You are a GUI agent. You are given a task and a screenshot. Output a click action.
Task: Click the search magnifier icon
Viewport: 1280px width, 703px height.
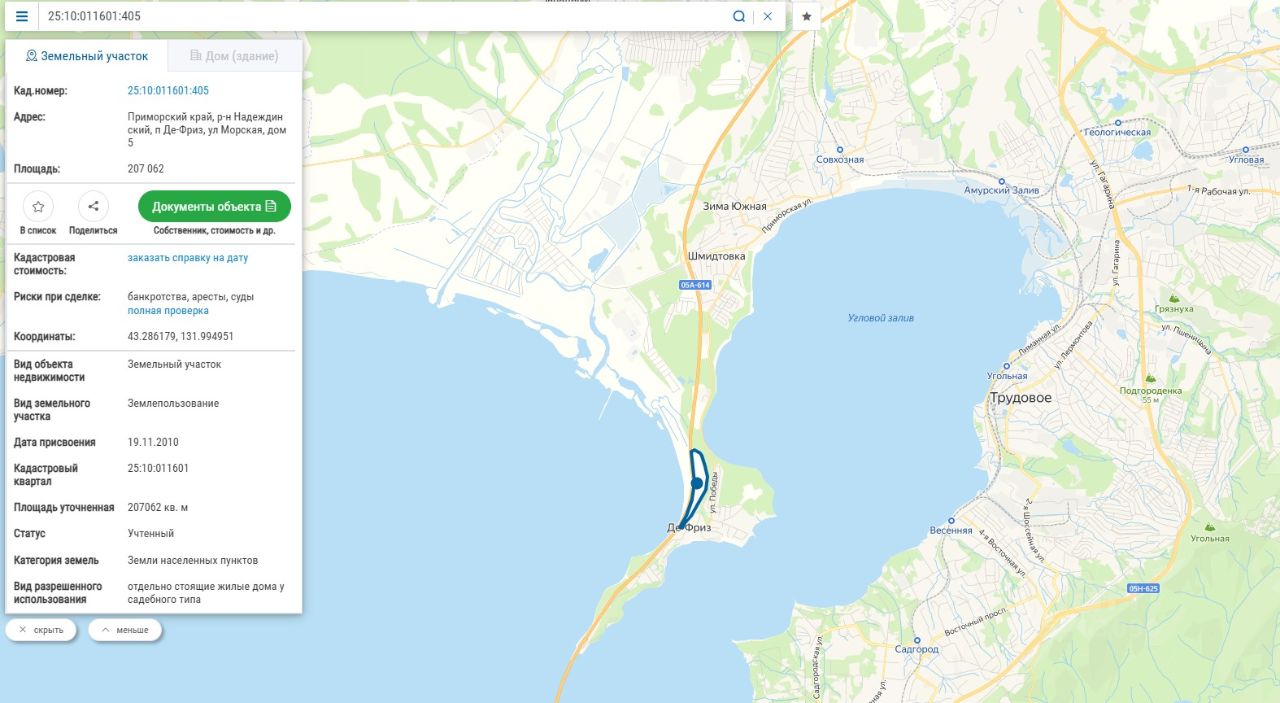point(739,16)
